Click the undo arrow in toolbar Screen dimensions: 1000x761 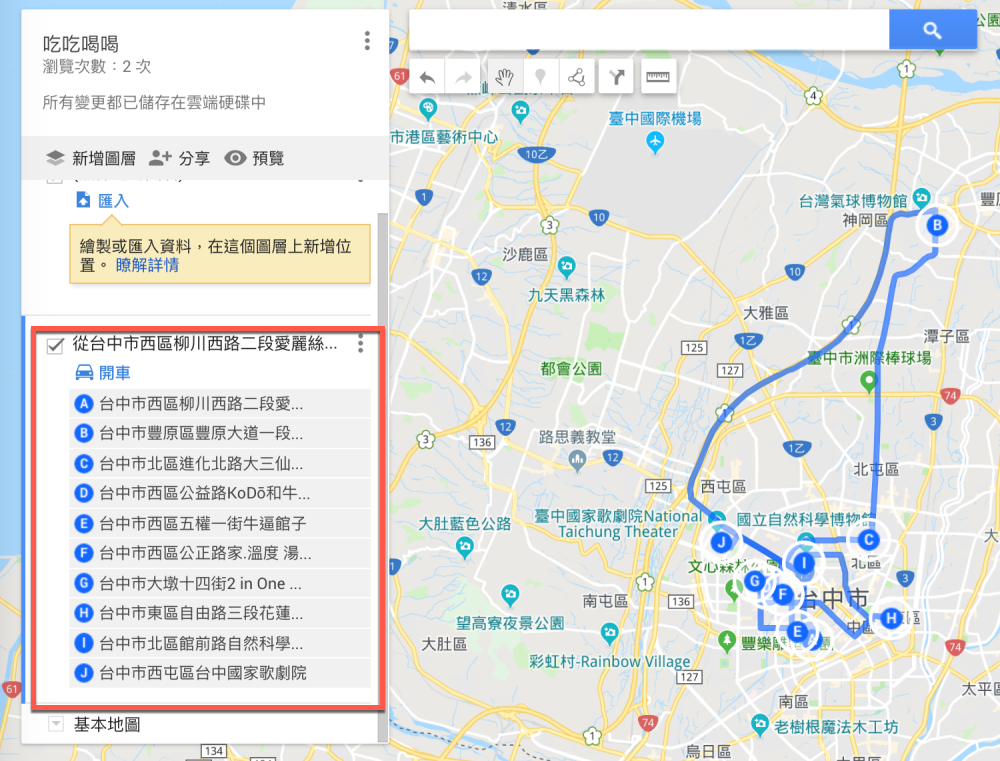point(427,77)
